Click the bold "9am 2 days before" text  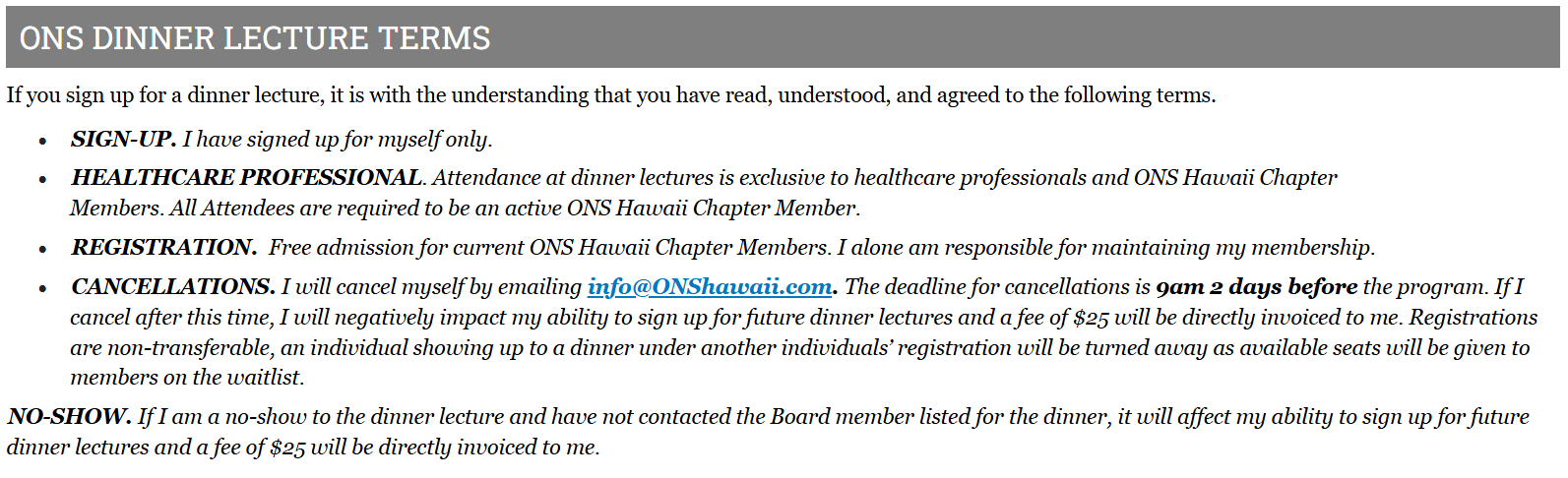[1256, 287]
